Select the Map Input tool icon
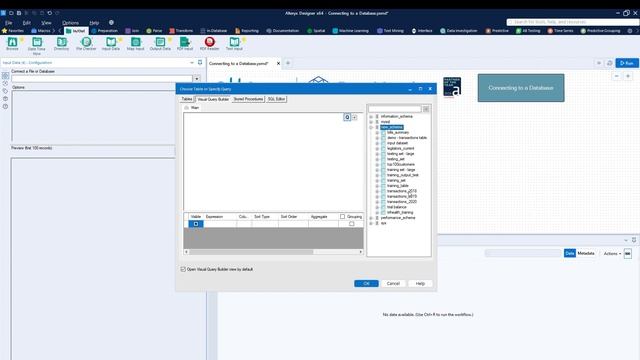The height and width of the screenshot is (360, 640). (136, 42)
